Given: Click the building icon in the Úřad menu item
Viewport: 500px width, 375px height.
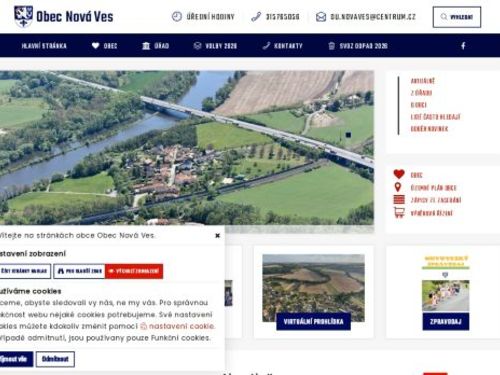Looking at the screenshot, I should (x=146, y=46).
